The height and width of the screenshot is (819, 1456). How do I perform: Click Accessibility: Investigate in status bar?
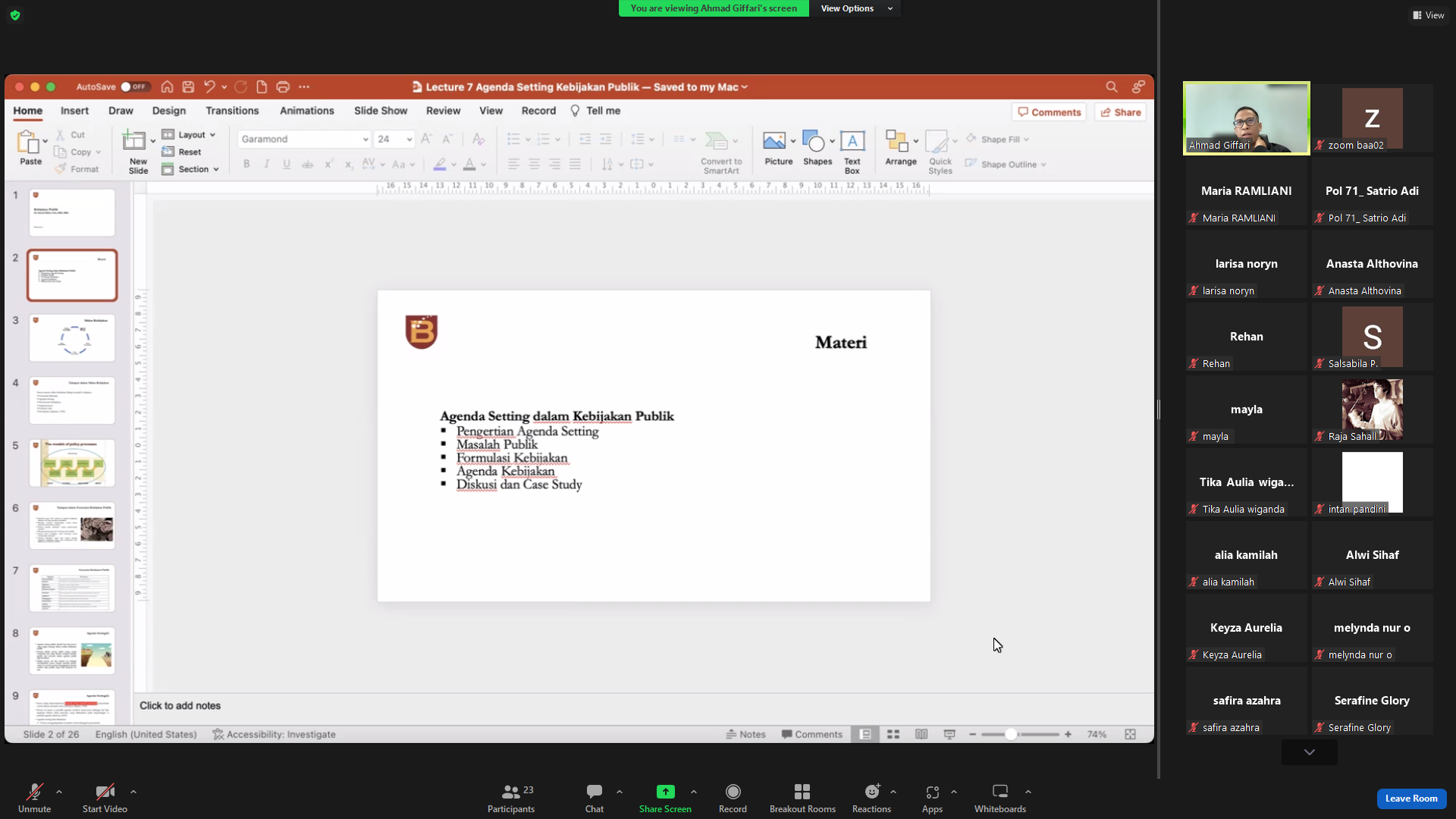pos(274,734)
